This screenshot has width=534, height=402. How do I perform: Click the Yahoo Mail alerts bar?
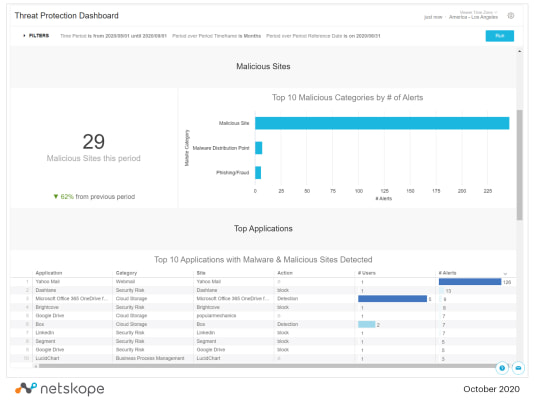tap(470, 282)
